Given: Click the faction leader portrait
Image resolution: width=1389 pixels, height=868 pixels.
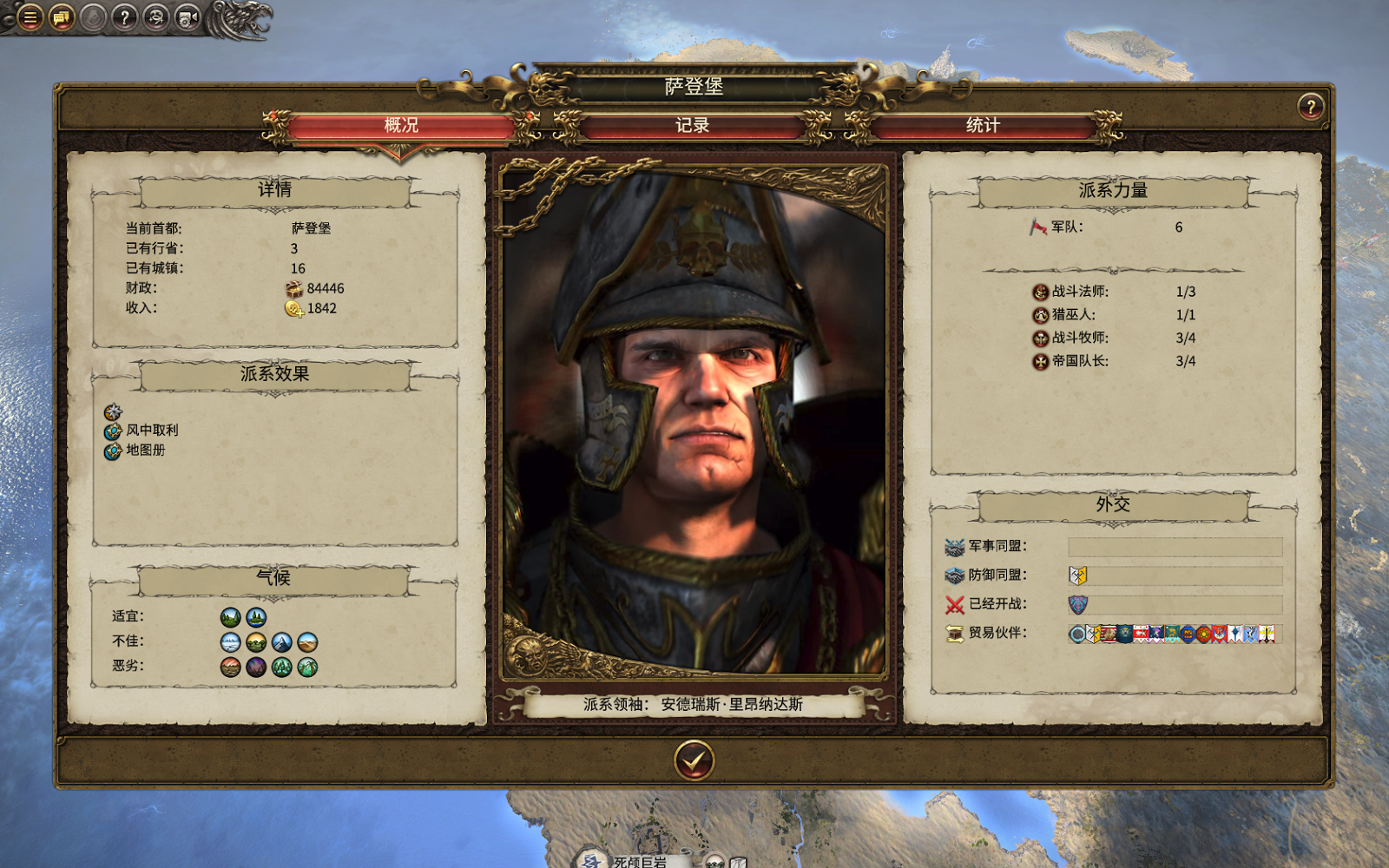Looking at the screenshot, I should [694, 419].
